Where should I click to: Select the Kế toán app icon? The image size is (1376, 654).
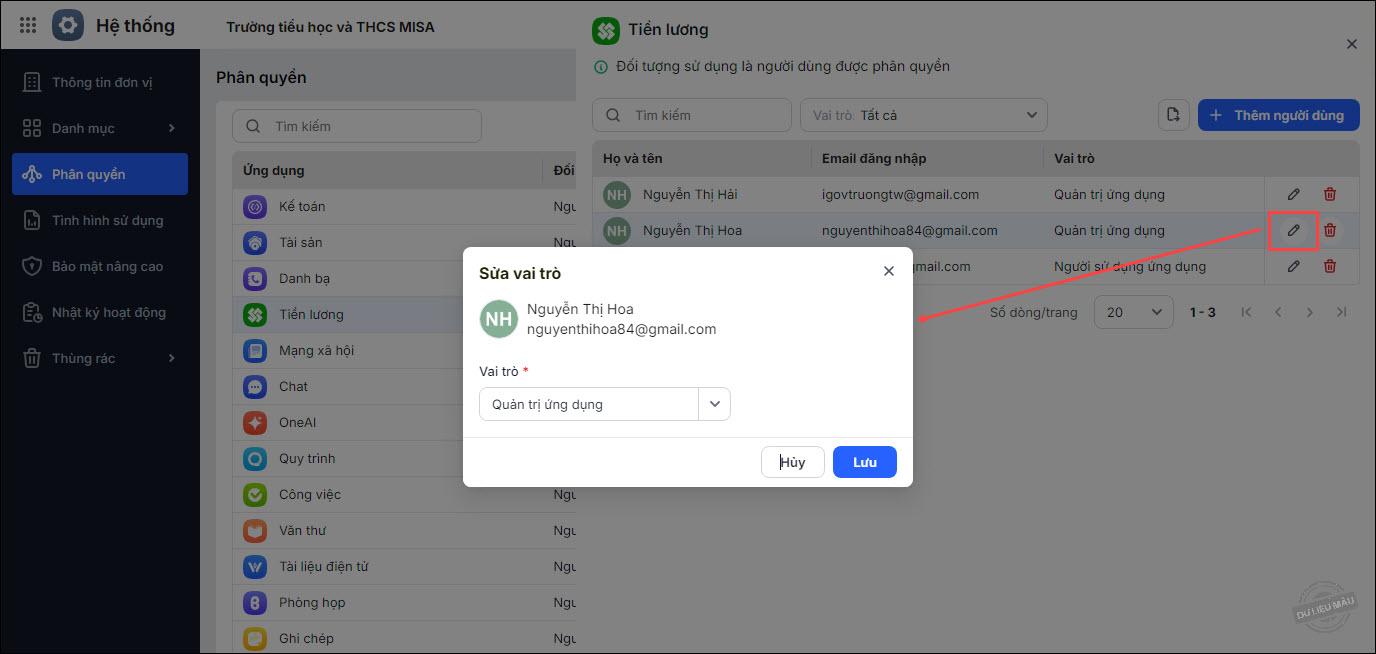click(x=255, y=207)
